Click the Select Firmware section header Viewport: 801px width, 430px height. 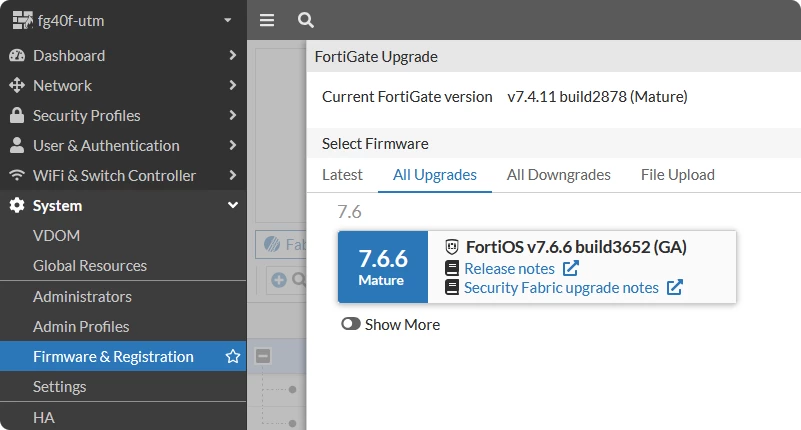point(375,144)
